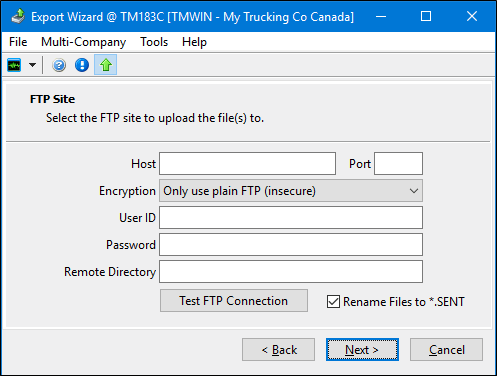Screen dimensions: 497x376
Task: Select the Password text box
Action: point(291,245)
